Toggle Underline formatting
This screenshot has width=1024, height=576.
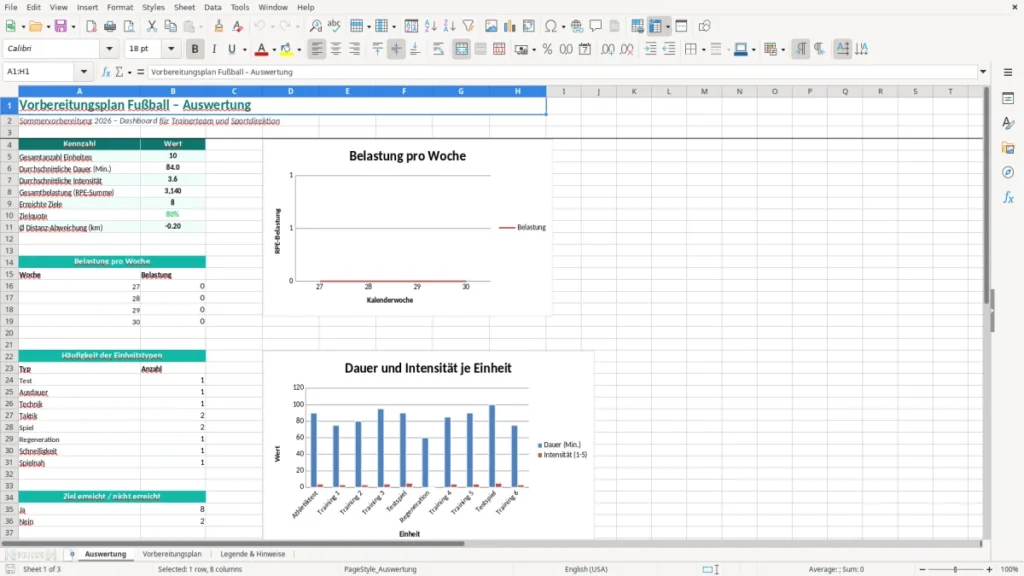[x=232, y=49]
